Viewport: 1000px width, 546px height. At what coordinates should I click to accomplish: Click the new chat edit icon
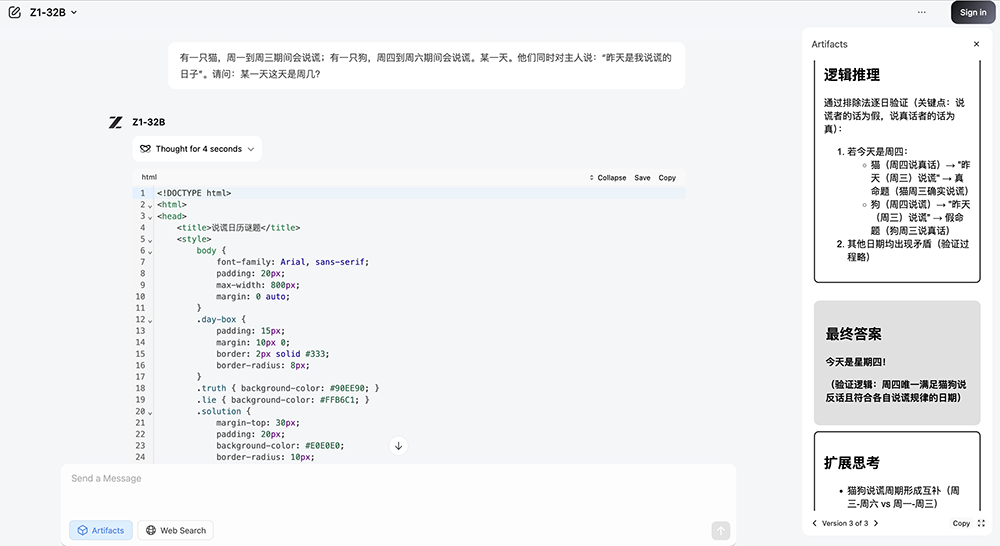click(x=14, y=12)
